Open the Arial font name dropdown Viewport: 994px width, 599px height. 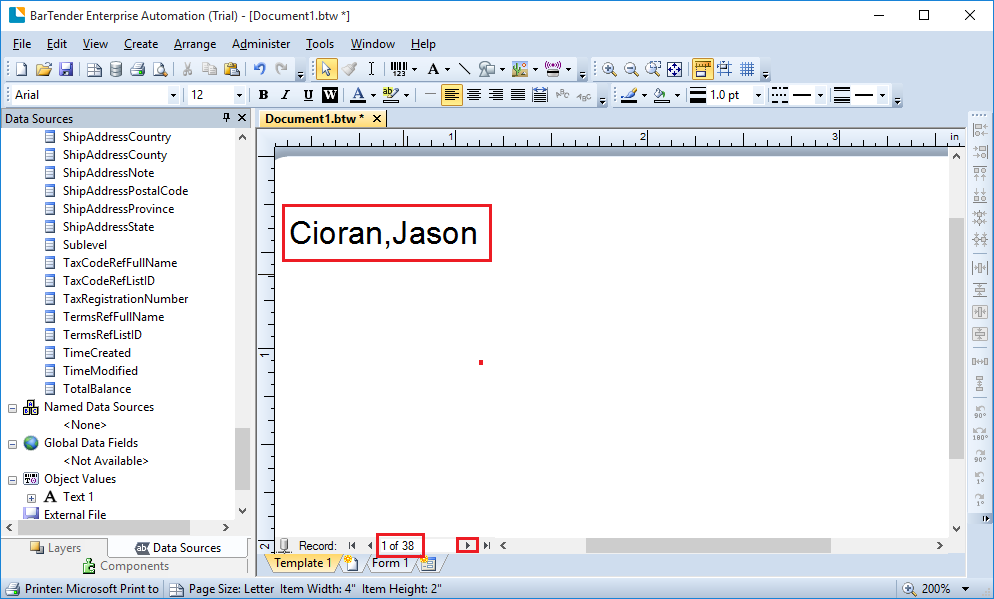(x=173, y=95)
